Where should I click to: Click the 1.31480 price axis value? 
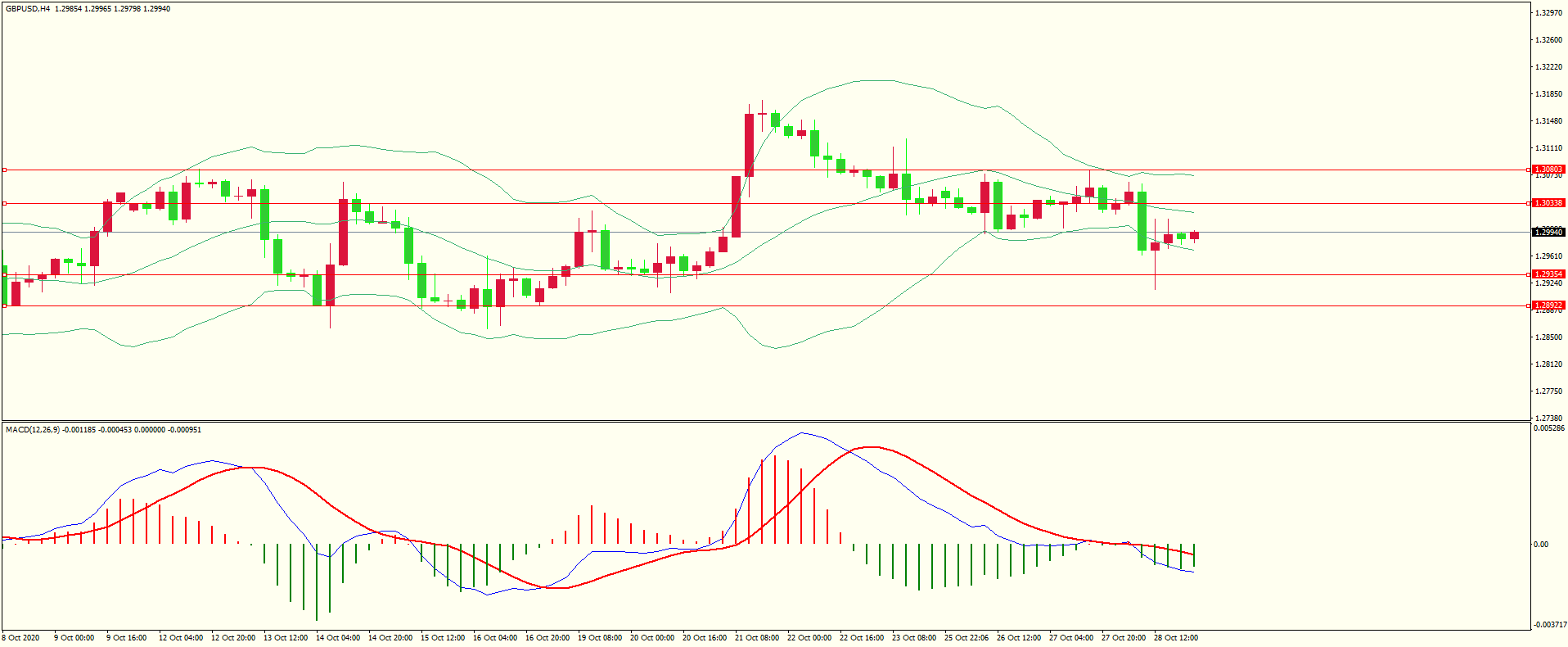(x=1549, y=121)
